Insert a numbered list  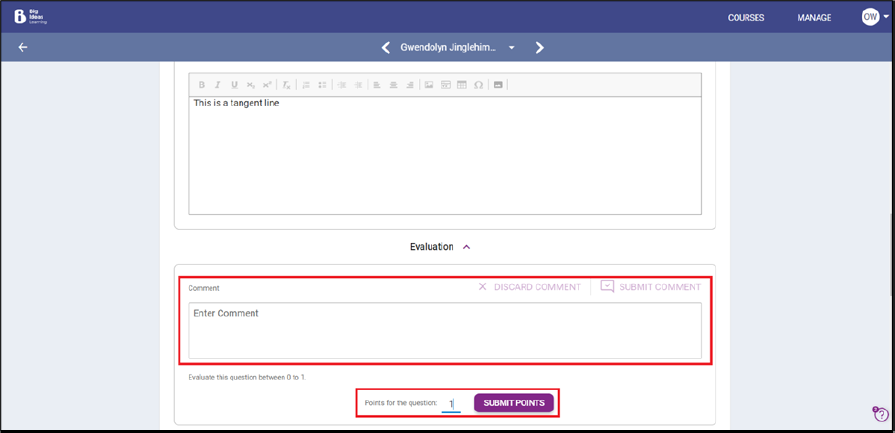click(306, 85)
